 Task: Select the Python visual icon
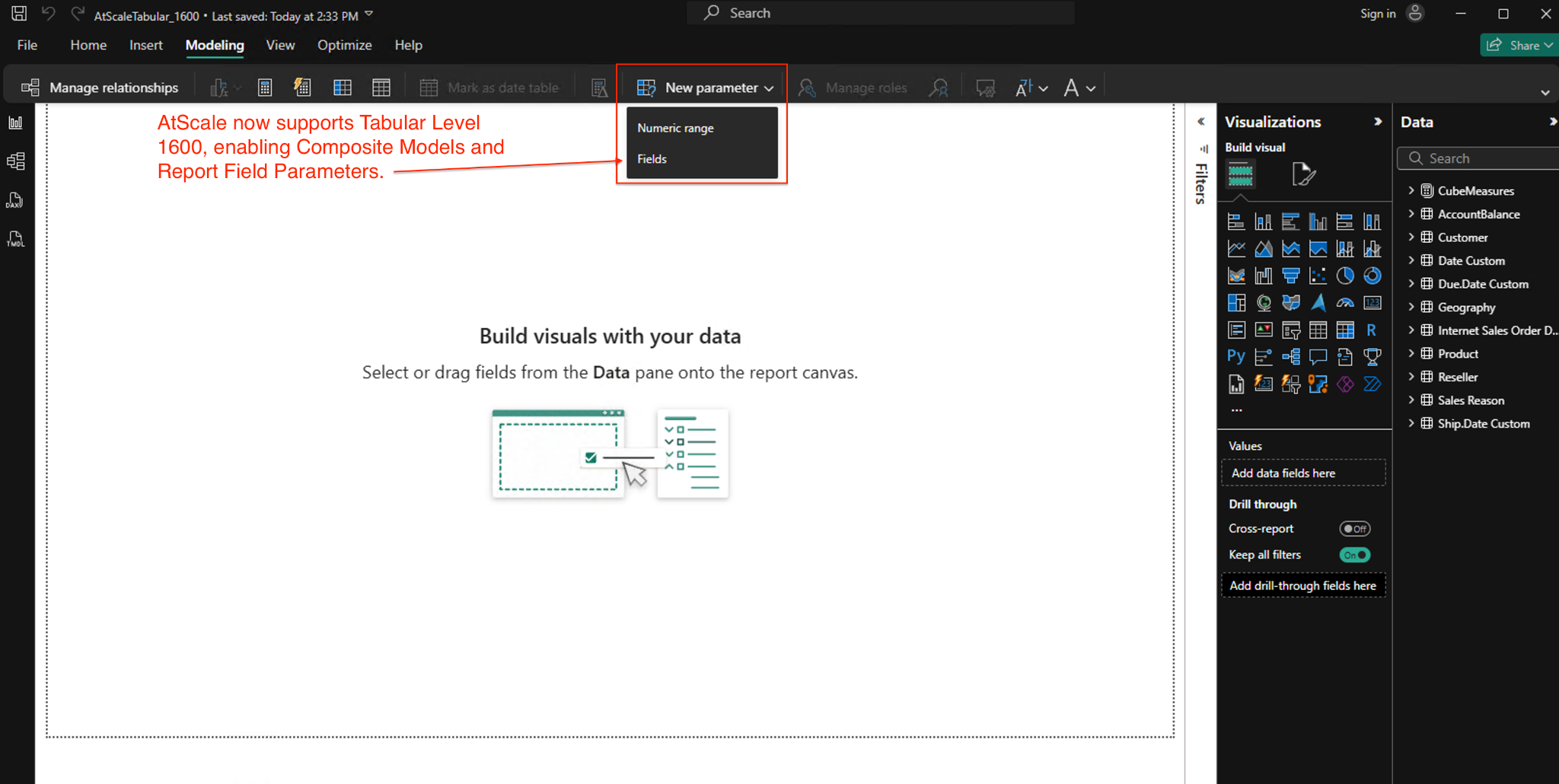pos(1235,356)
